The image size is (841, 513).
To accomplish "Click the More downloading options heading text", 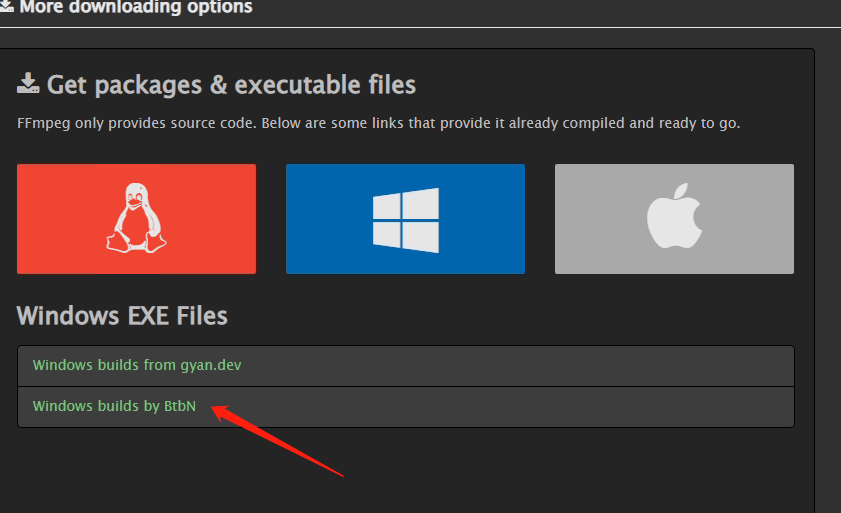I will (136, 7).
